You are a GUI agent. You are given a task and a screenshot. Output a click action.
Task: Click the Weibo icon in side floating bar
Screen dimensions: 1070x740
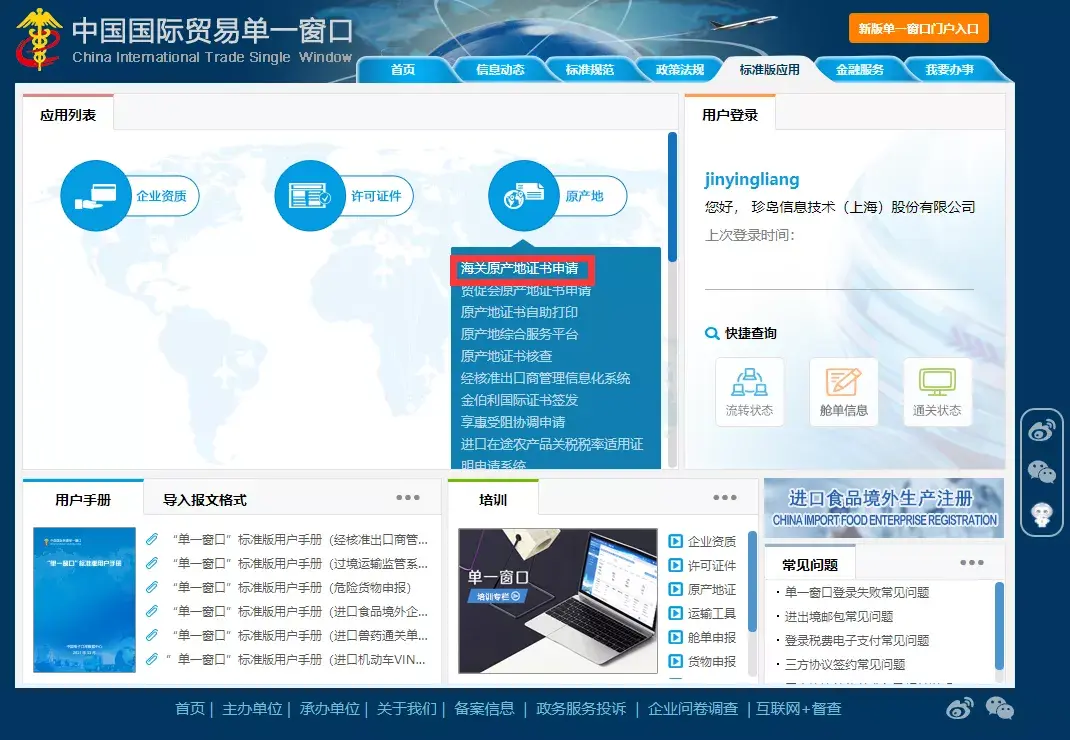(1041, 430)
